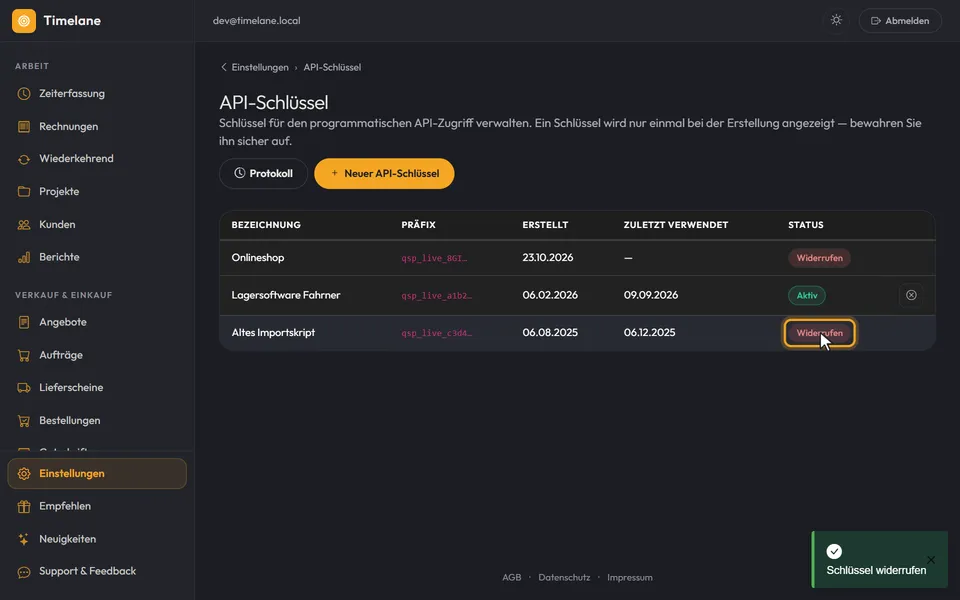
Task: Click the Widerrufen badge for Onlineshop
Action: 819,258
